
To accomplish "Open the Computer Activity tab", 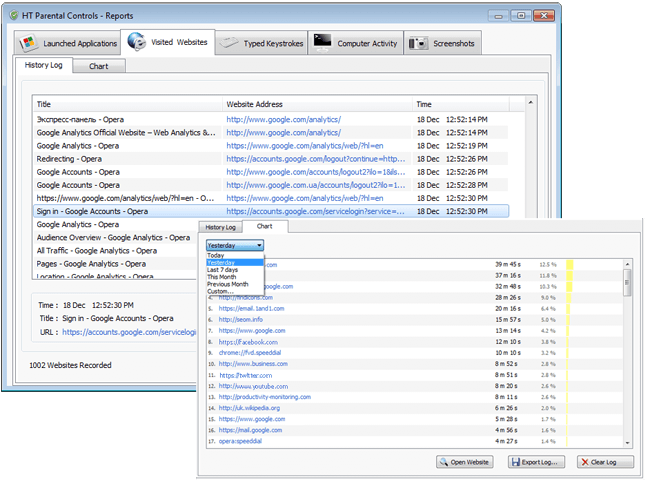I will (356, 43).
